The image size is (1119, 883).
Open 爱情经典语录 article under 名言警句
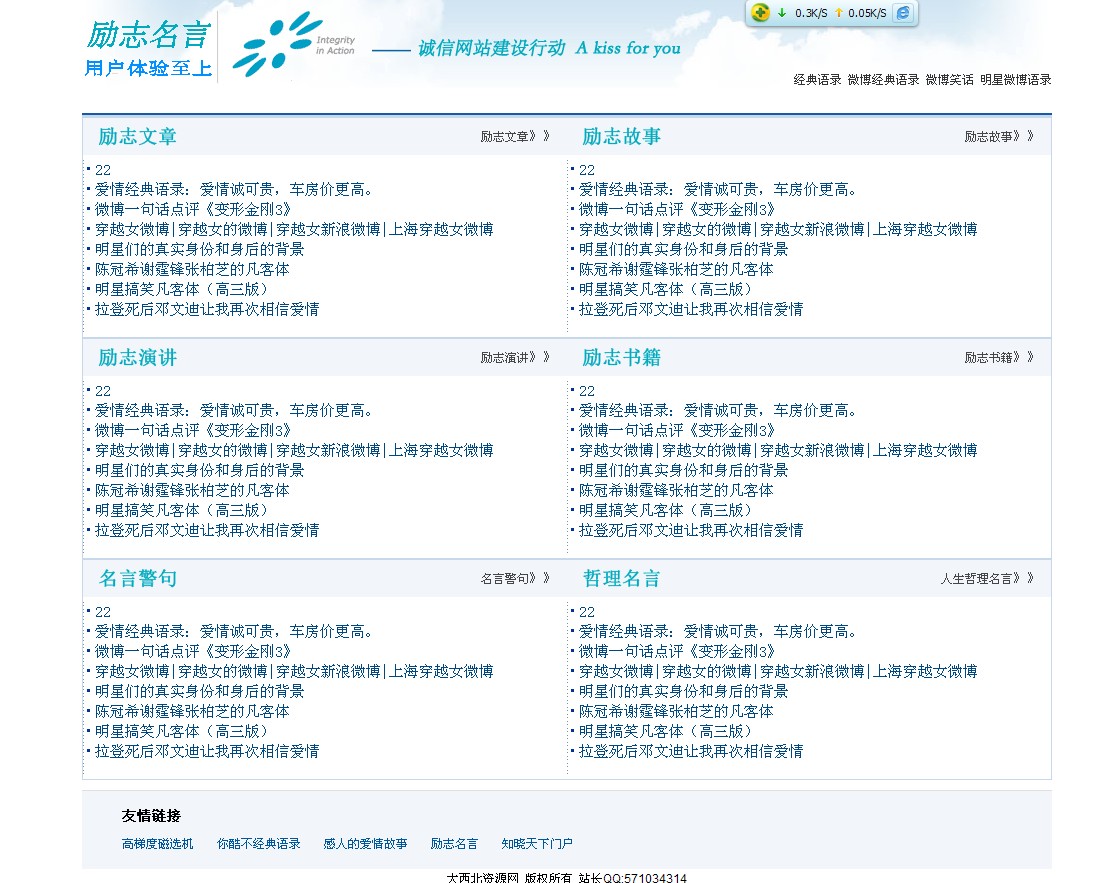pyautogui.click(x=233, y=631)
